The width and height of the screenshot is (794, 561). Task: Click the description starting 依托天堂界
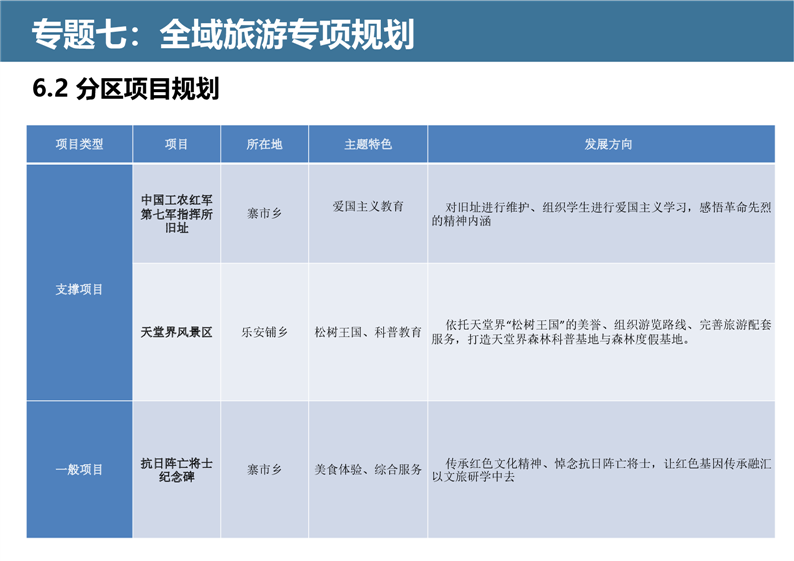[x=601, y=332]
